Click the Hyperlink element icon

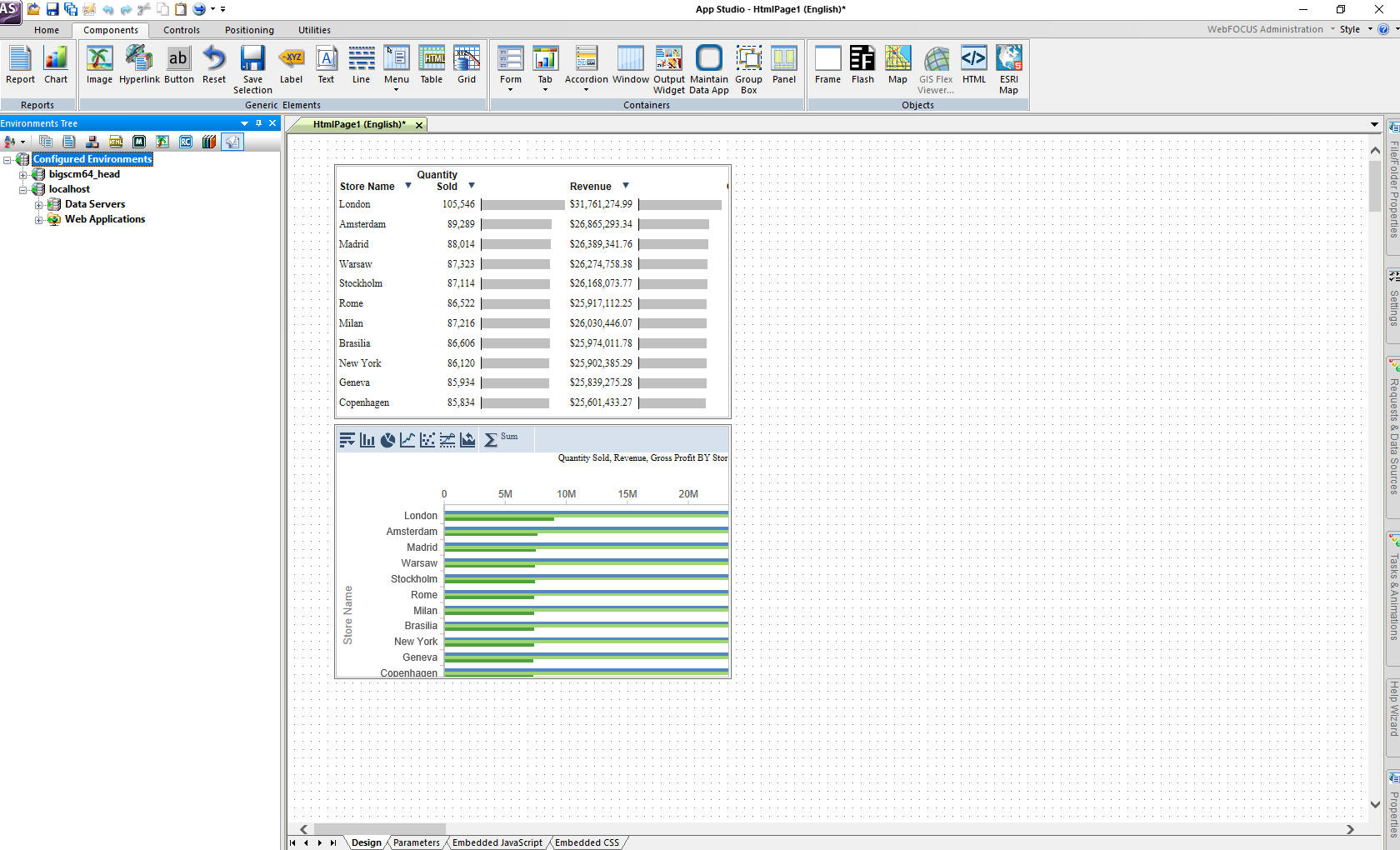138,65
